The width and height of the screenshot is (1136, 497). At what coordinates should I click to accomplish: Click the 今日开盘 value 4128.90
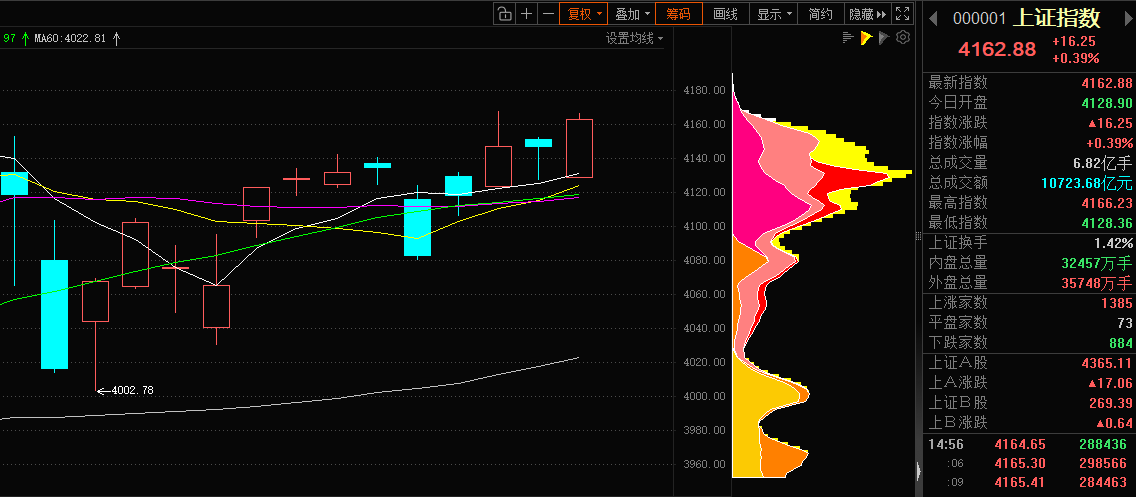pos(1106,103)
